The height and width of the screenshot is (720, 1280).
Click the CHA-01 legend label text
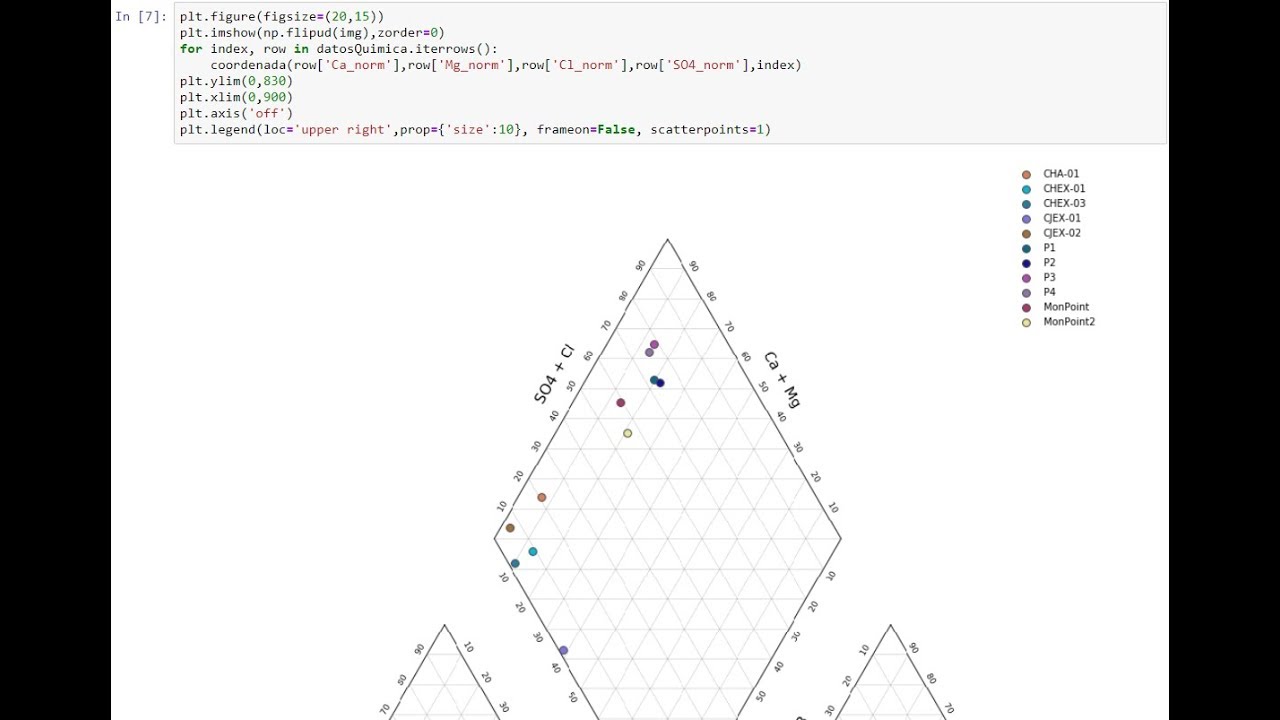pyautogui.click(x=1061, y=174)
